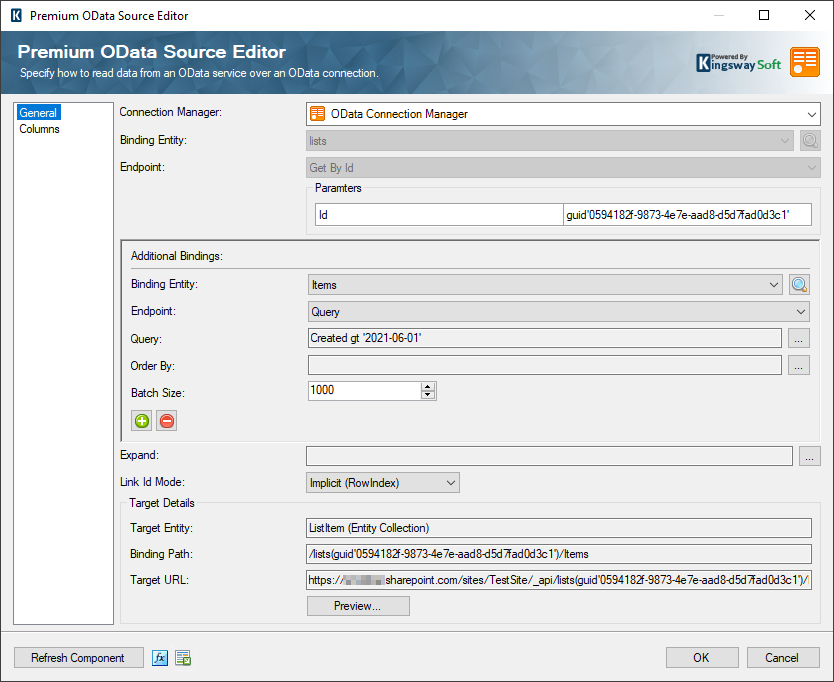This screenshot has width=834, height=682.
Task: Open the Query ellipsis builder button
Action: pyautogui.click(x=798, y=339)
